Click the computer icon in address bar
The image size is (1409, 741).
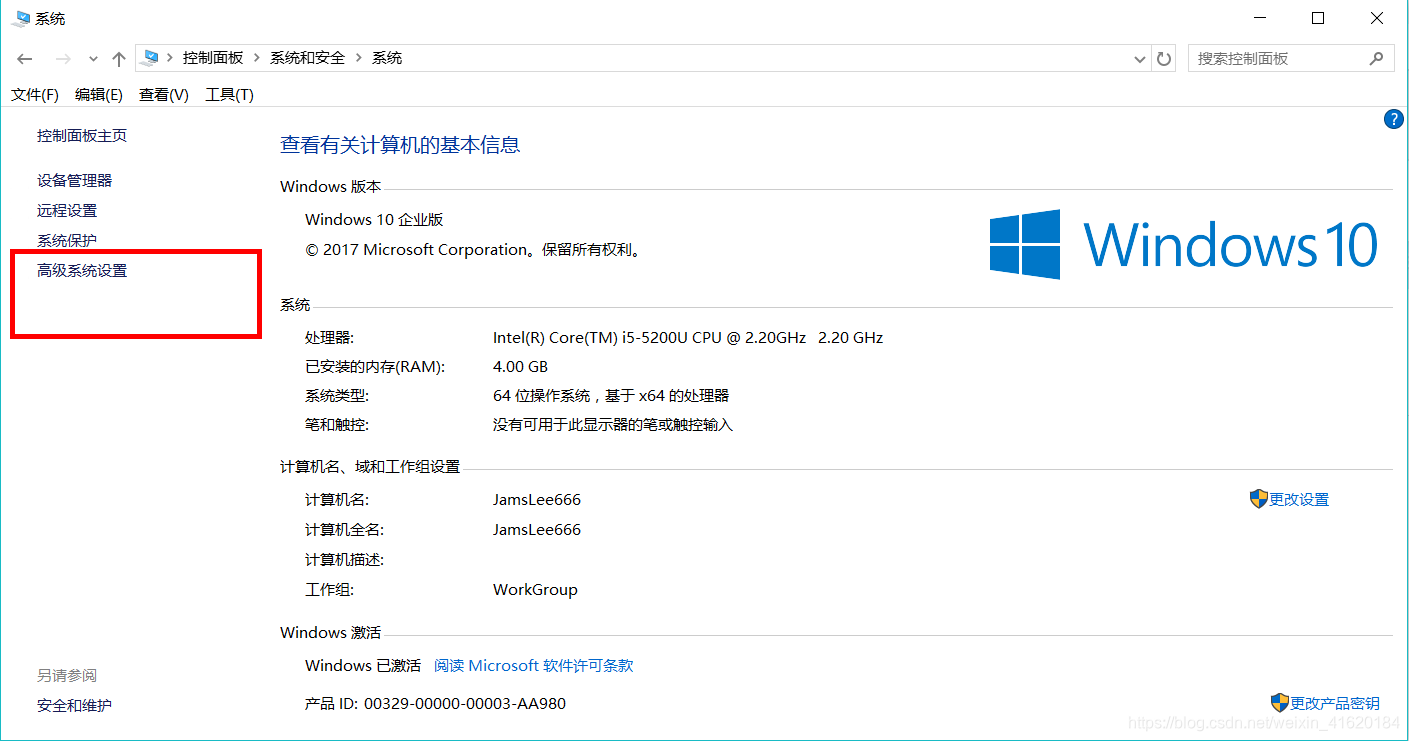(150, 58)
